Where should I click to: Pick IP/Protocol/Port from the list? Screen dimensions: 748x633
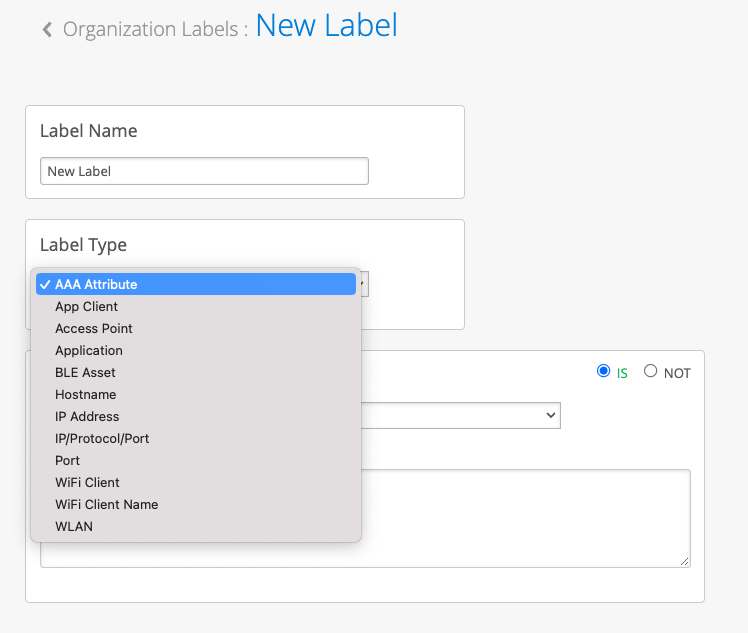102,438
